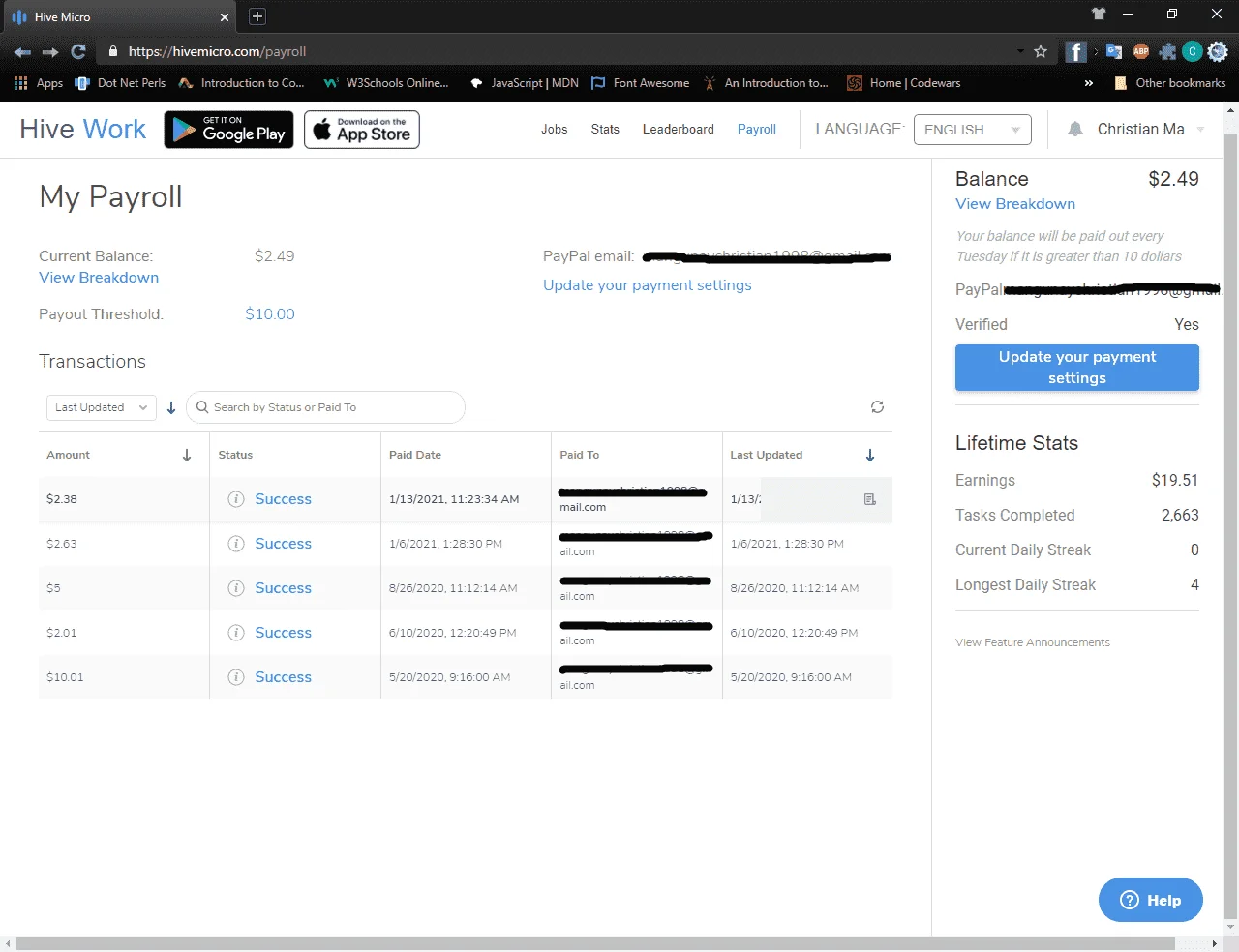
Task: Reload the page with the refresh icon
Action: coord(78,52)
